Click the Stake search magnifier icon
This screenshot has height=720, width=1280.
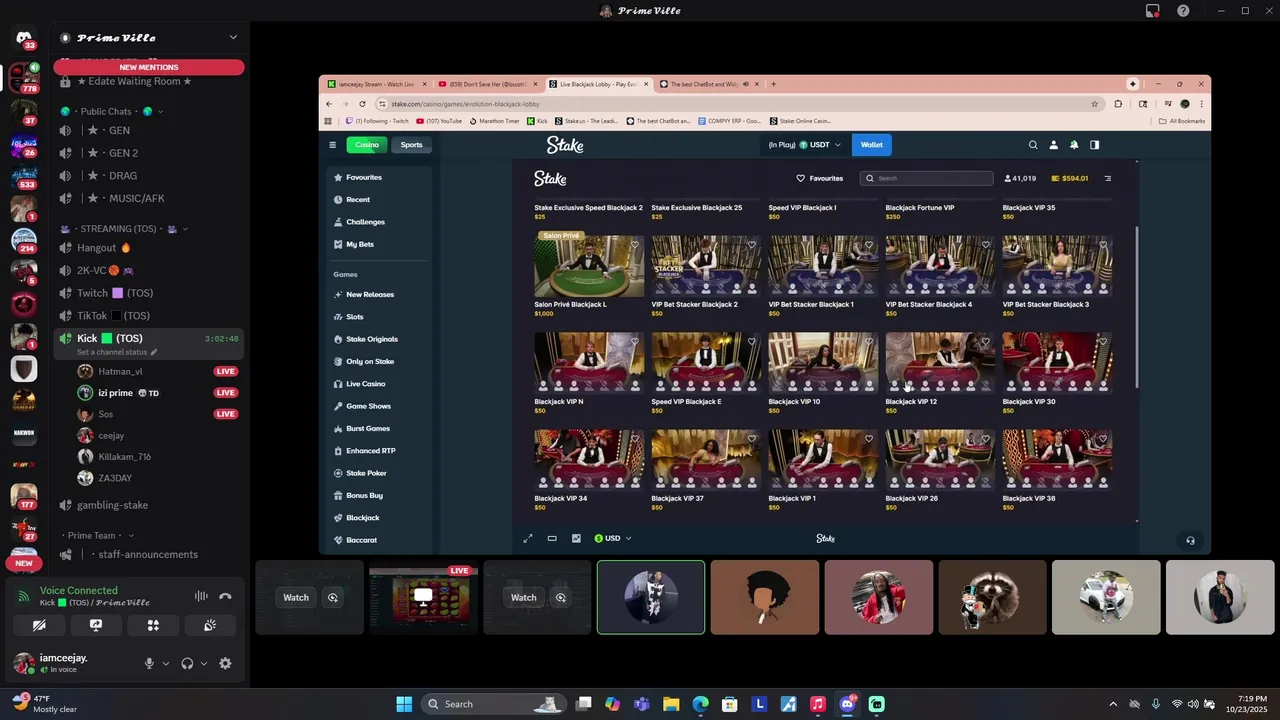pos(1033,145)
